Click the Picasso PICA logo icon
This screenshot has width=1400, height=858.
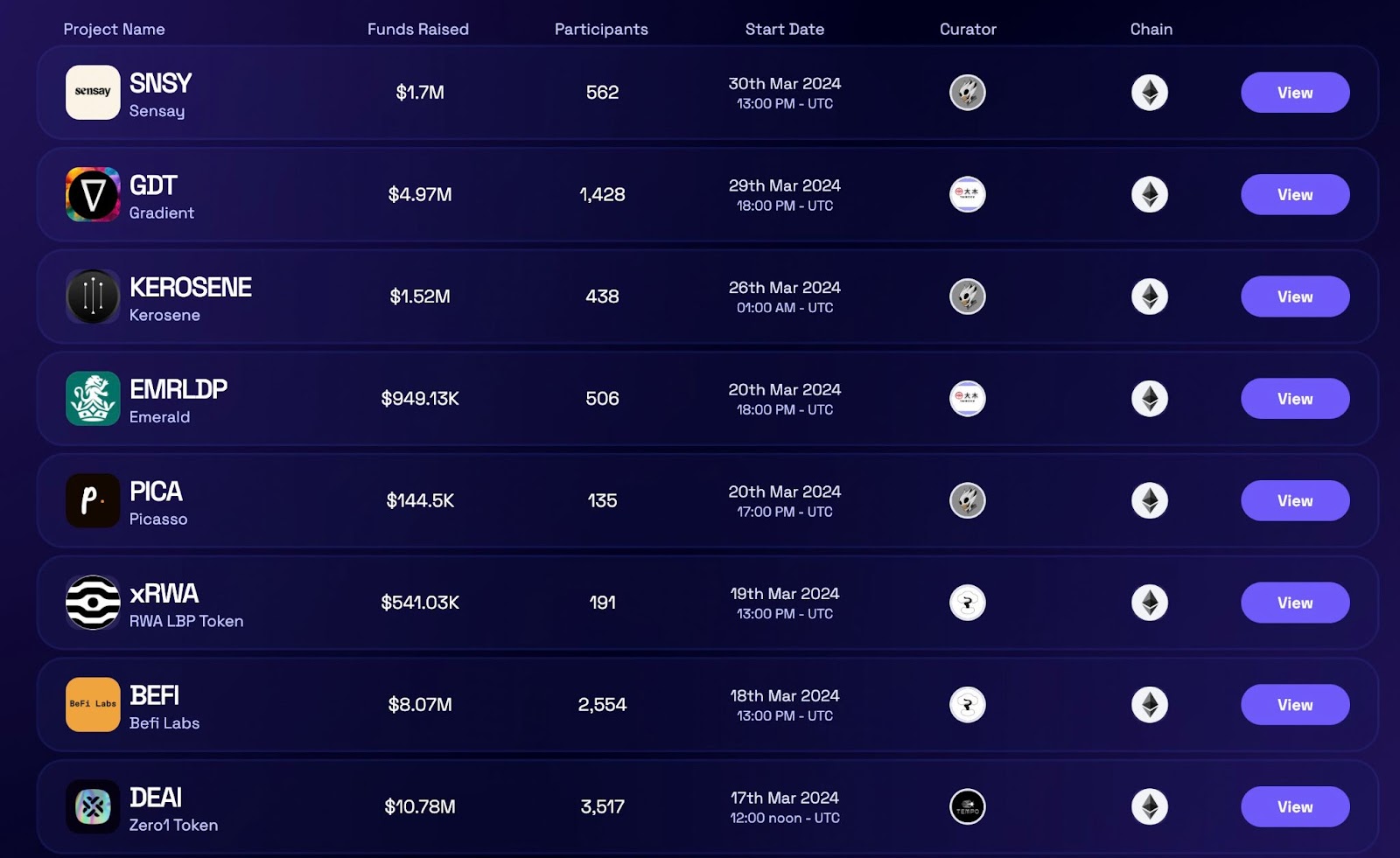coord(93,500)
